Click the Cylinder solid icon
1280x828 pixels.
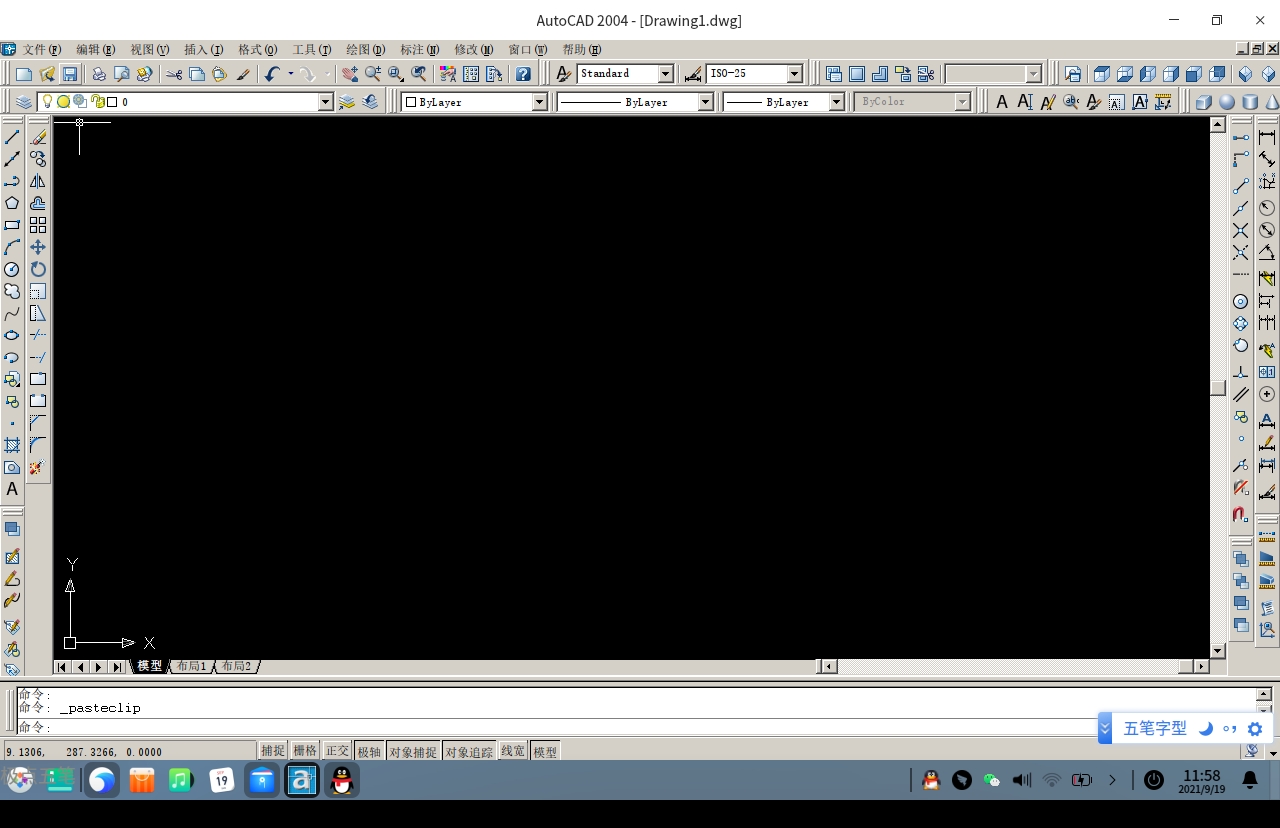(1250, 102)
